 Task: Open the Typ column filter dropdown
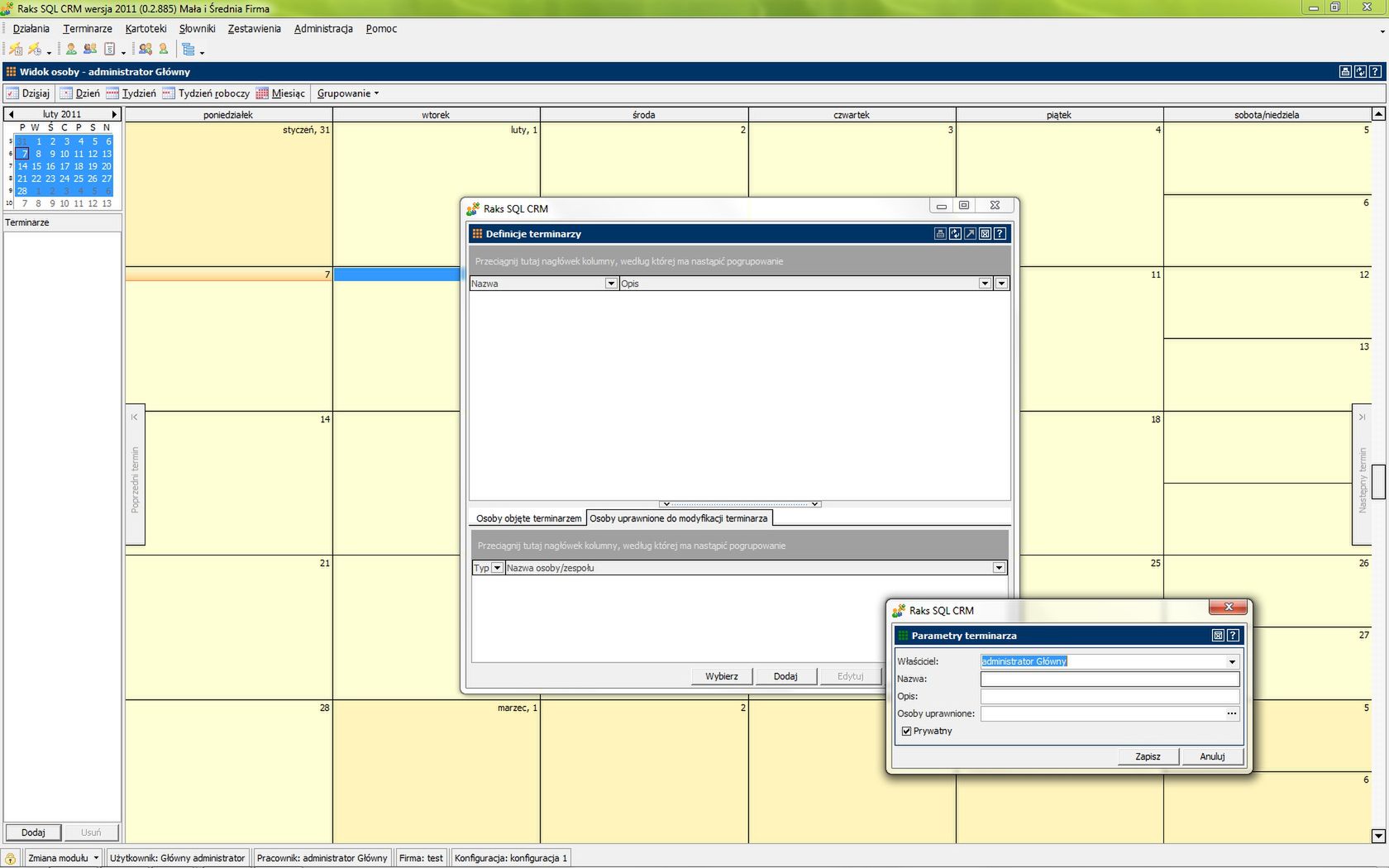[x=497, y=568]
